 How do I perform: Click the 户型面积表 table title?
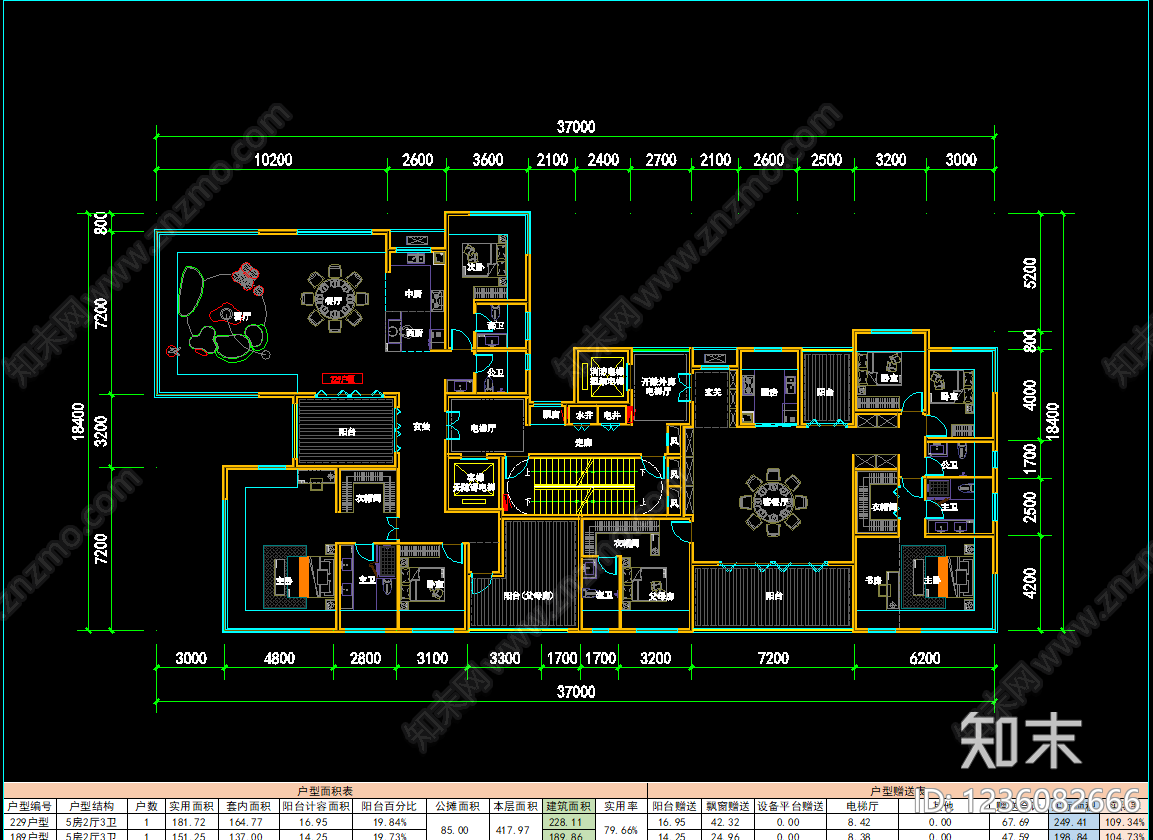(x=325, y=791)
